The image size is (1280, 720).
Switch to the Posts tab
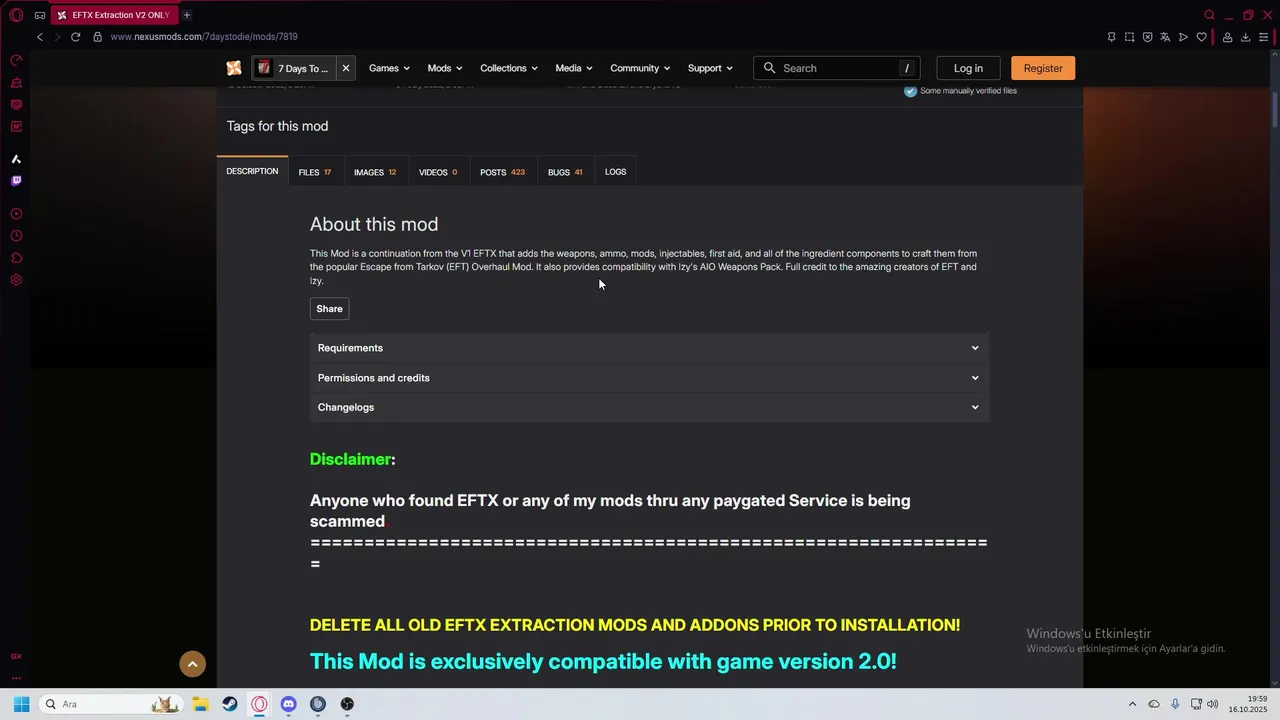tap(502, 172)
